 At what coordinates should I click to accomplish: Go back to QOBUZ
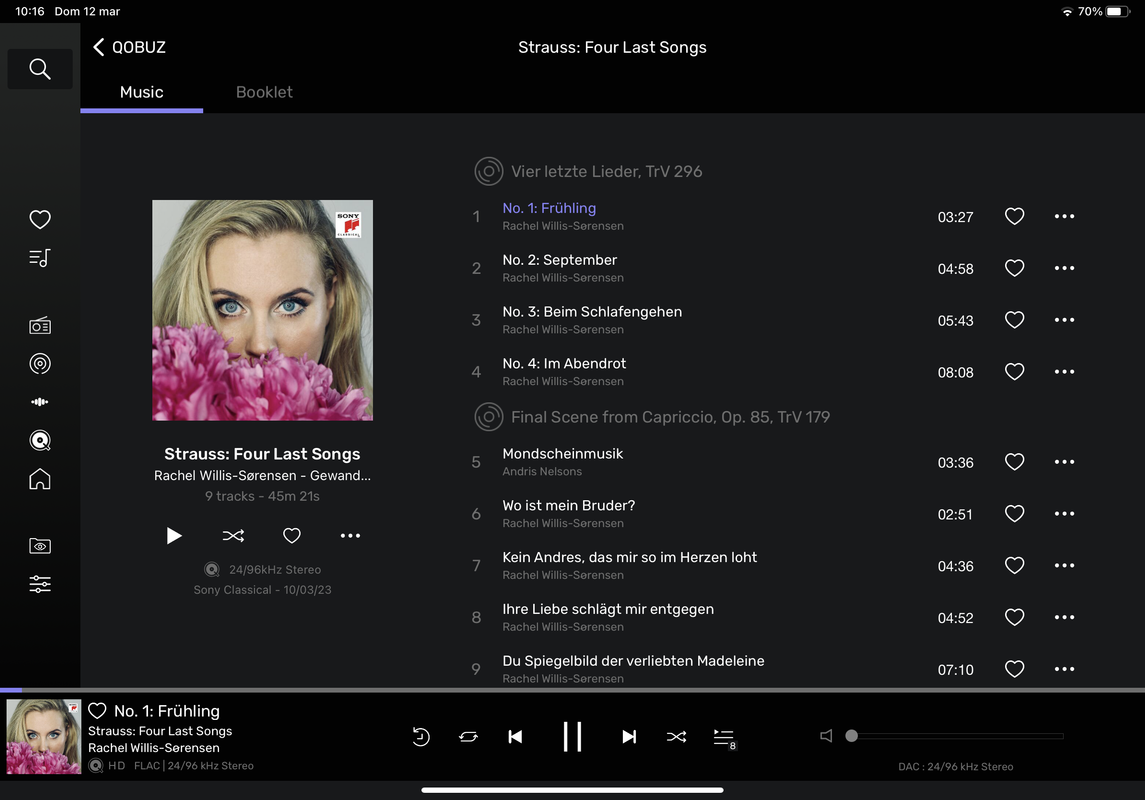coord(129,47)
